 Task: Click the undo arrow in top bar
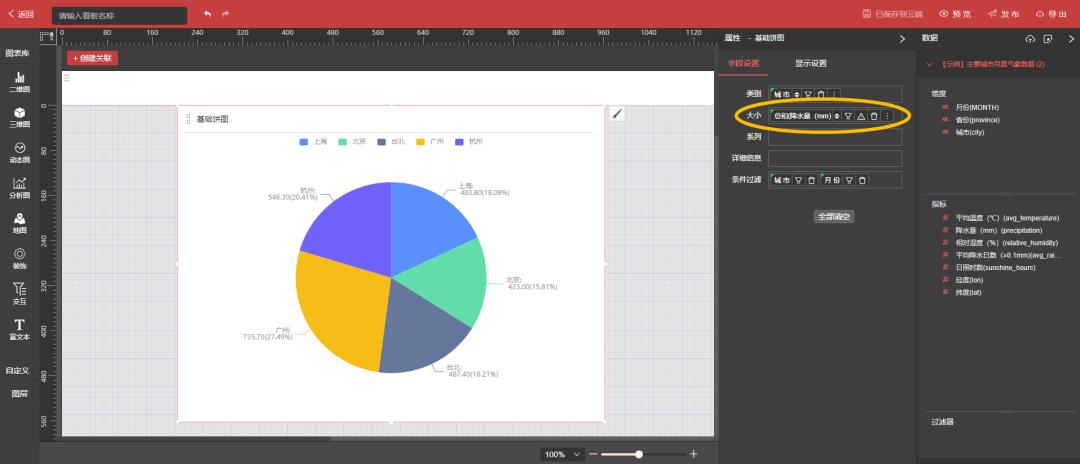(207, 14)
